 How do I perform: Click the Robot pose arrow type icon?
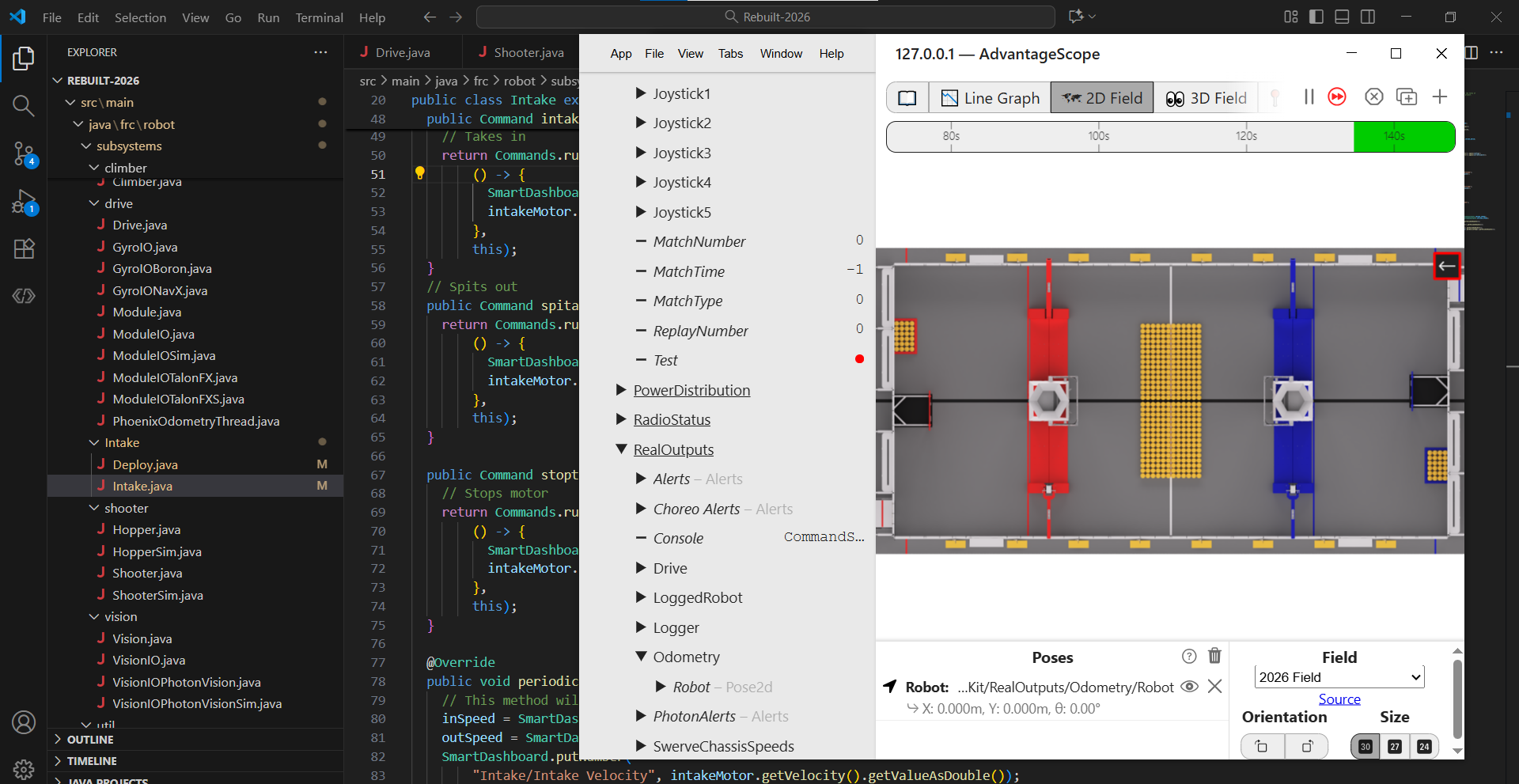[x=890, y=687]
